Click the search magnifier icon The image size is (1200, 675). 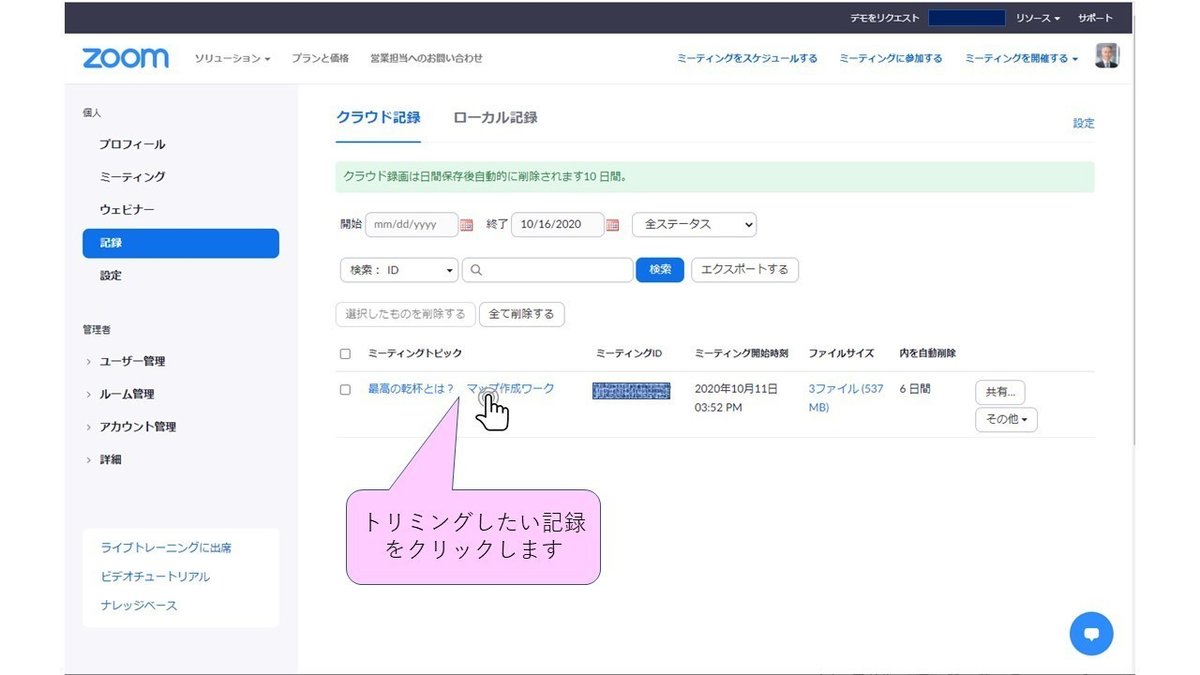[x=476, y=270]
